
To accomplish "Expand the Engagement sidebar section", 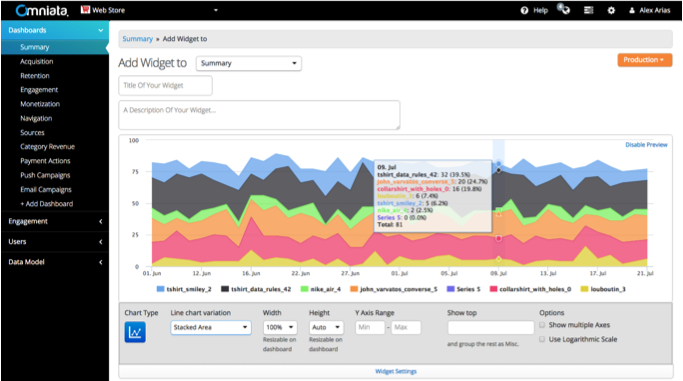I will coord(55,221).
